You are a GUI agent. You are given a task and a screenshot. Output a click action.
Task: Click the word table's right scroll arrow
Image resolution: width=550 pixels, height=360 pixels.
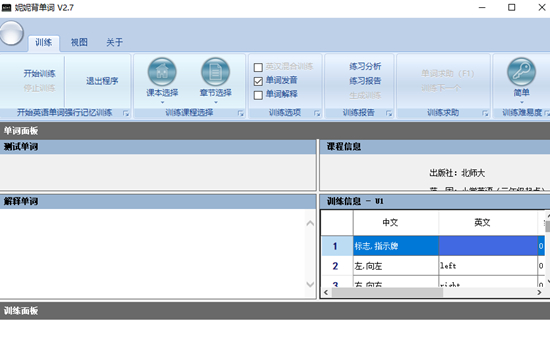point(539,292)
